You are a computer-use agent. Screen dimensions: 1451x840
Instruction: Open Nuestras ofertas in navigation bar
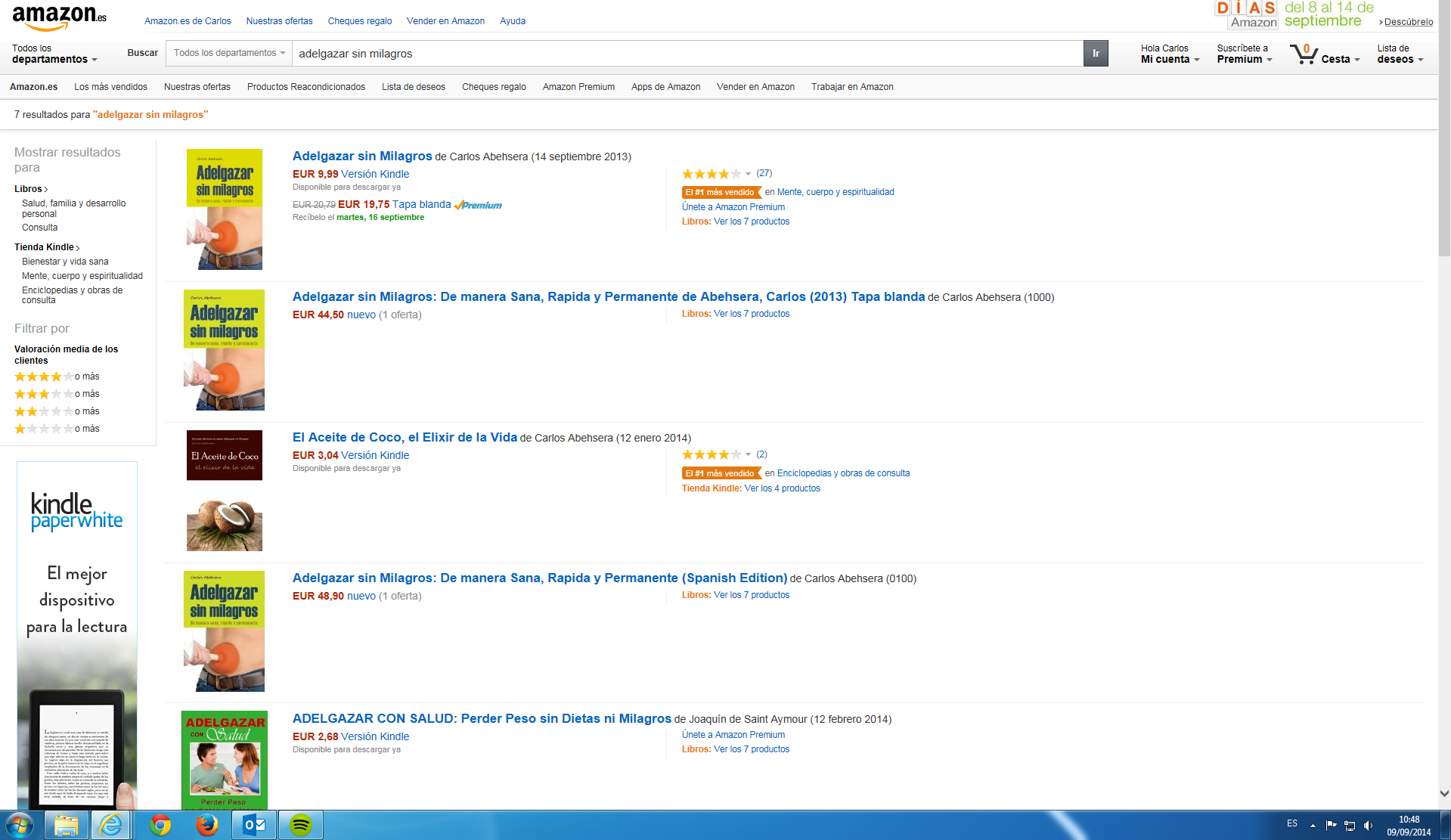coord(197,87)
